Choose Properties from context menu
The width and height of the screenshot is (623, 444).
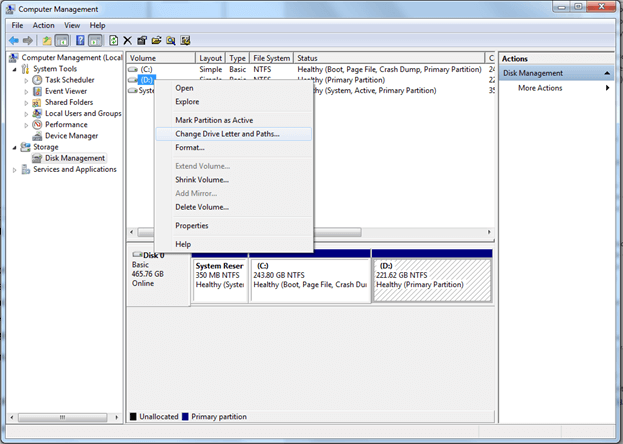tap(234, 226)
